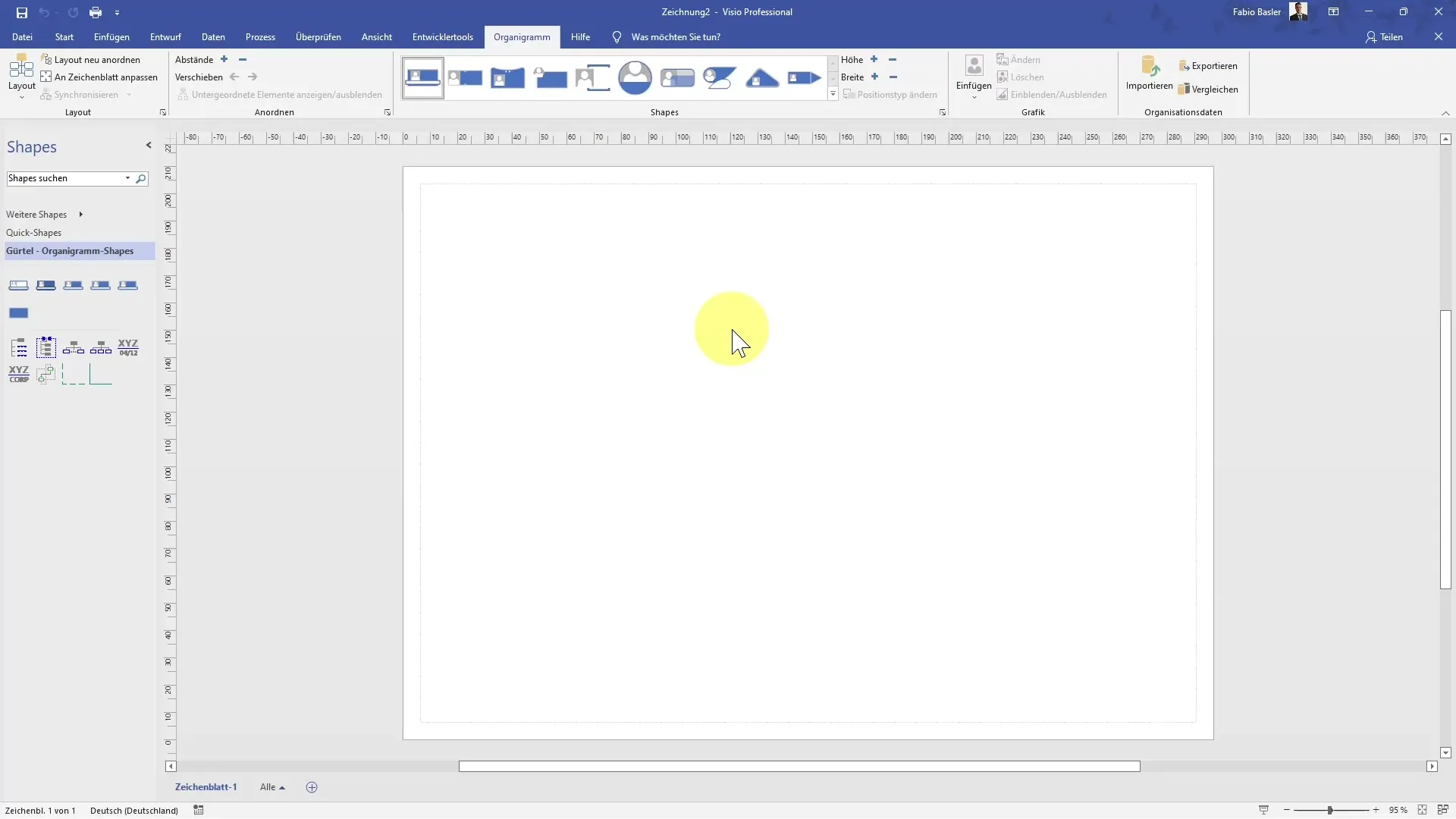Decrease shape height with Höhe minus
The image size is (1456, 819).
click(893, 59)
